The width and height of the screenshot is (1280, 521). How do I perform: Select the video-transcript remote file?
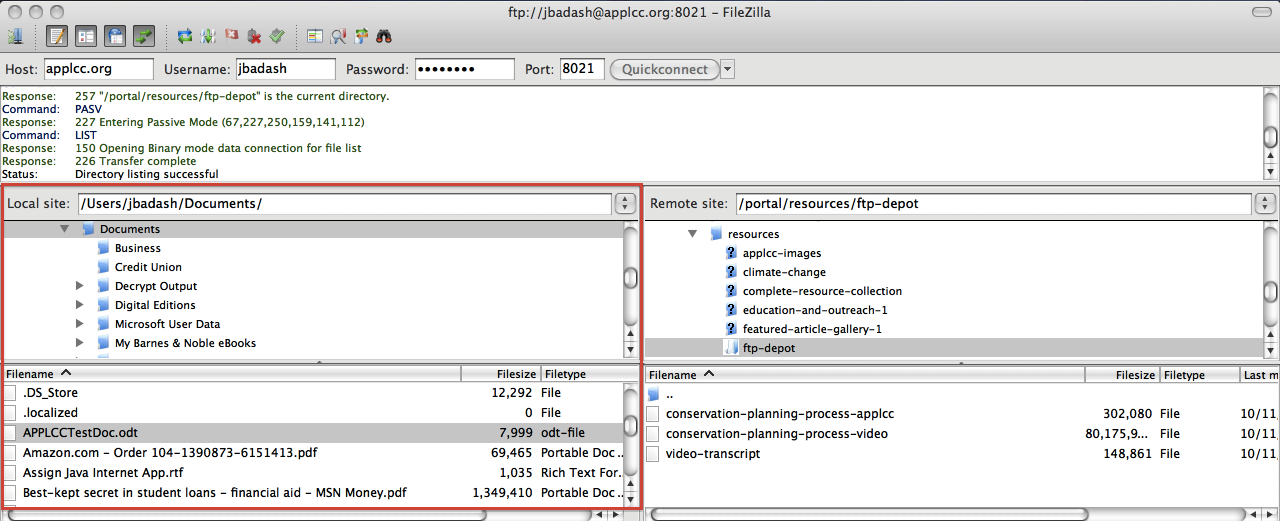(x=713, y=454)
